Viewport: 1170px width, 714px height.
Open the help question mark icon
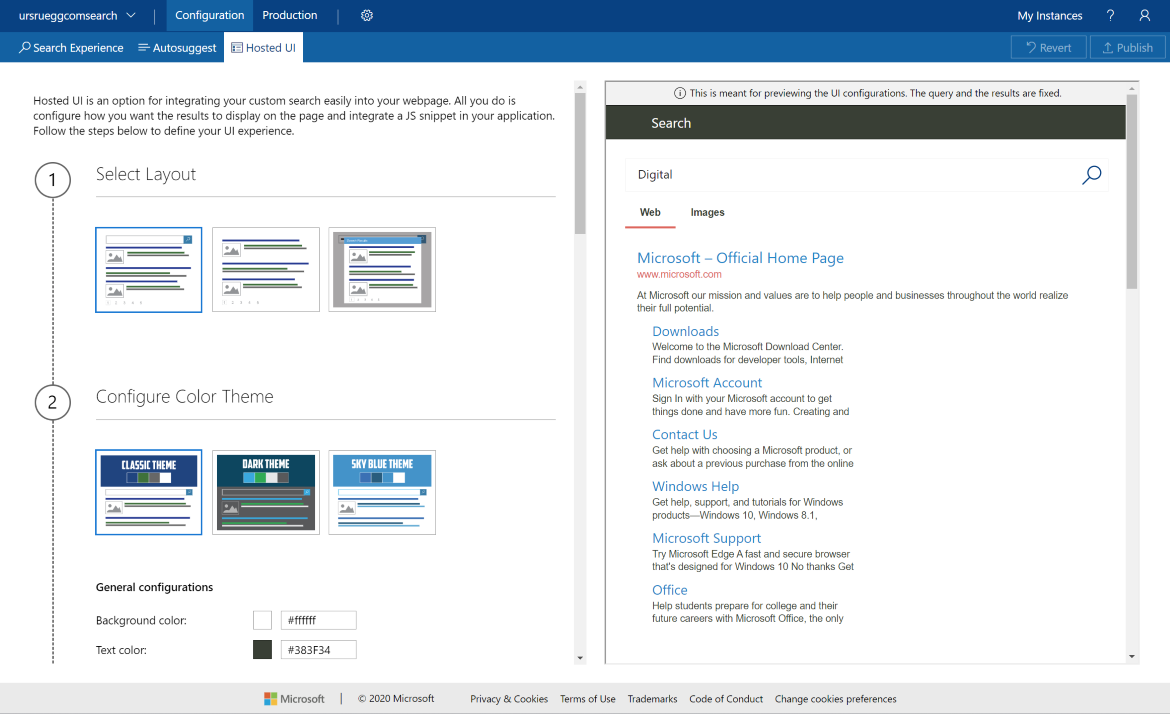coord(1110,15)
